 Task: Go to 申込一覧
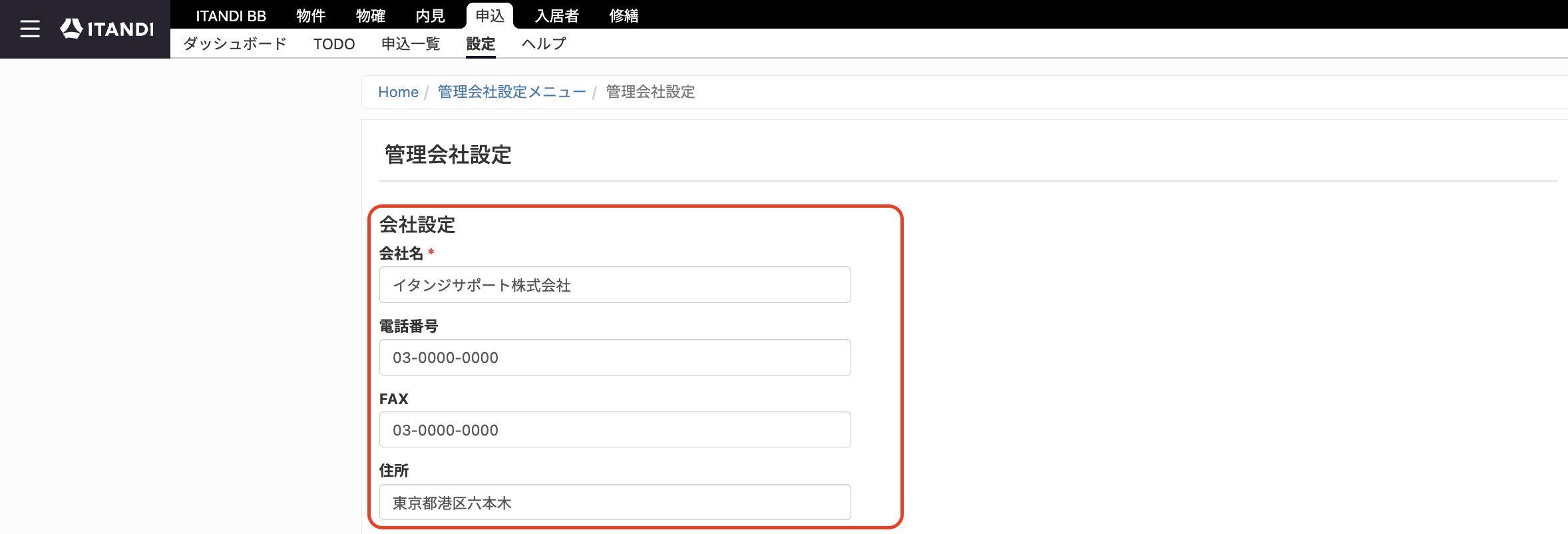[411, 44]
